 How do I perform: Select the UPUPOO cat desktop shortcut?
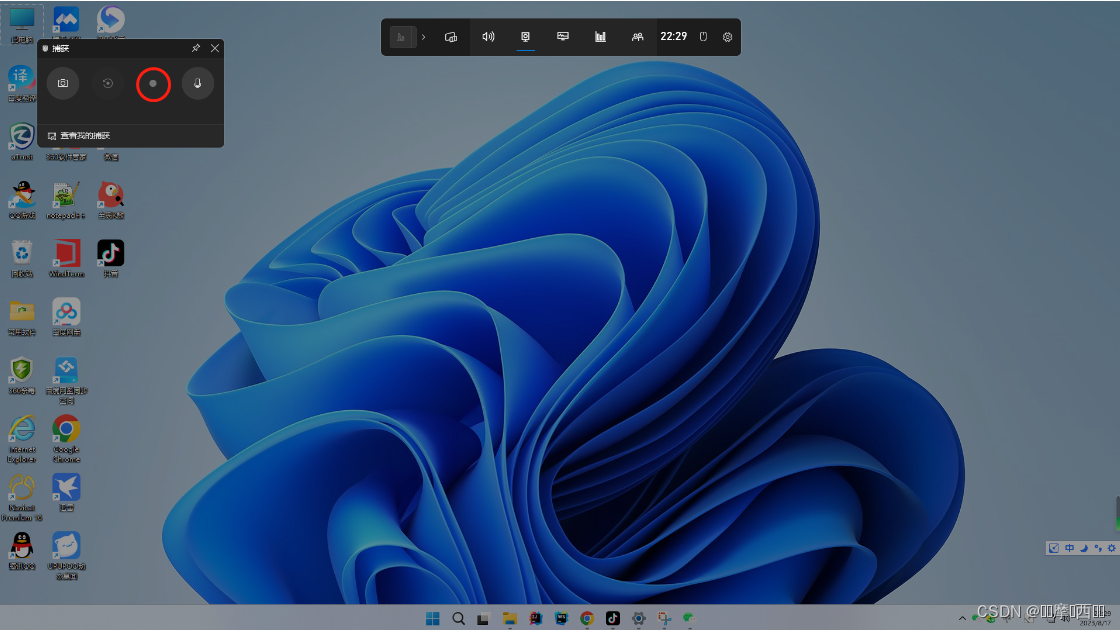(66, 555)
